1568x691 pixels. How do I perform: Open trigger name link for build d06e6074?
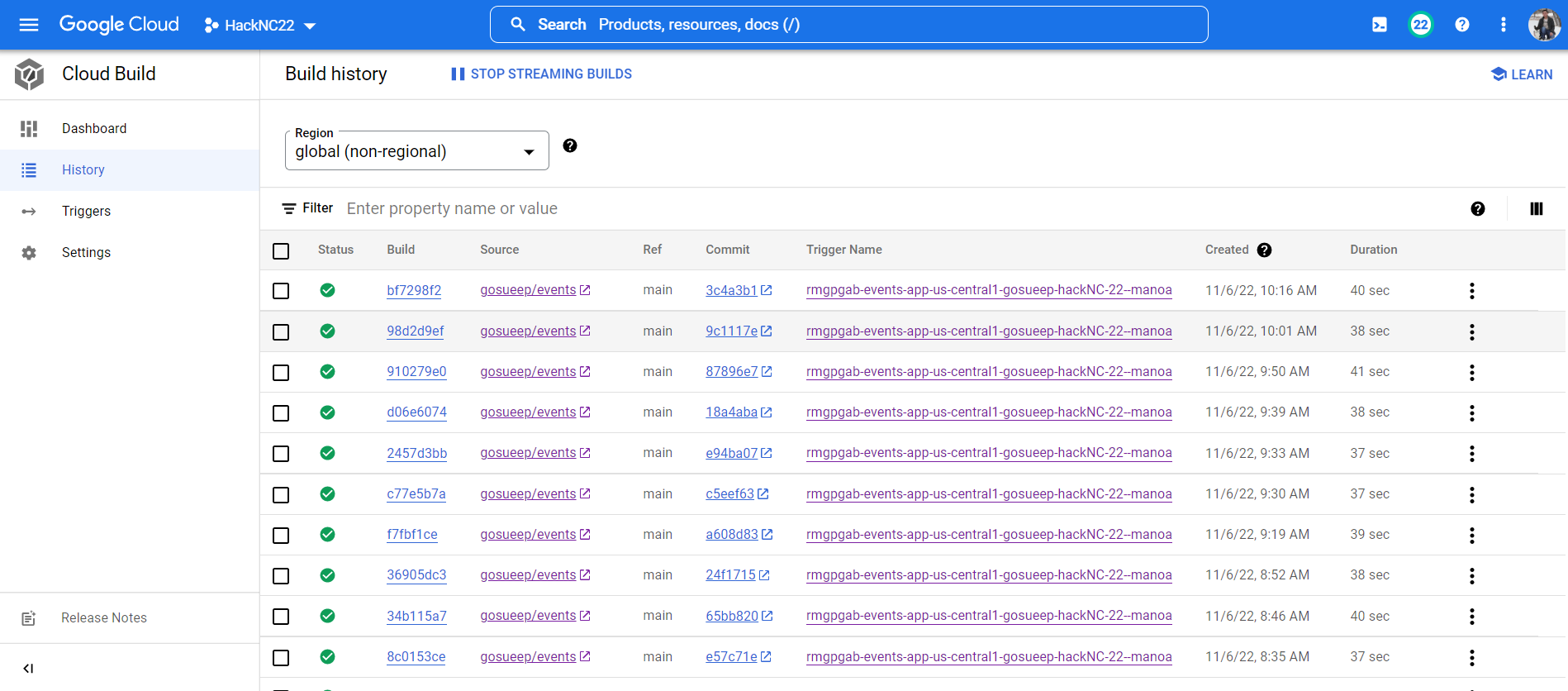point(989,412)
